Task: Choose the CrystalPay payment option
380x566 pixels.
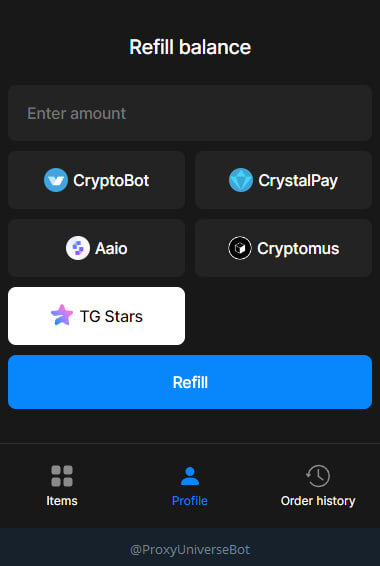Action: pyautogui.click(x=283, y=180)
